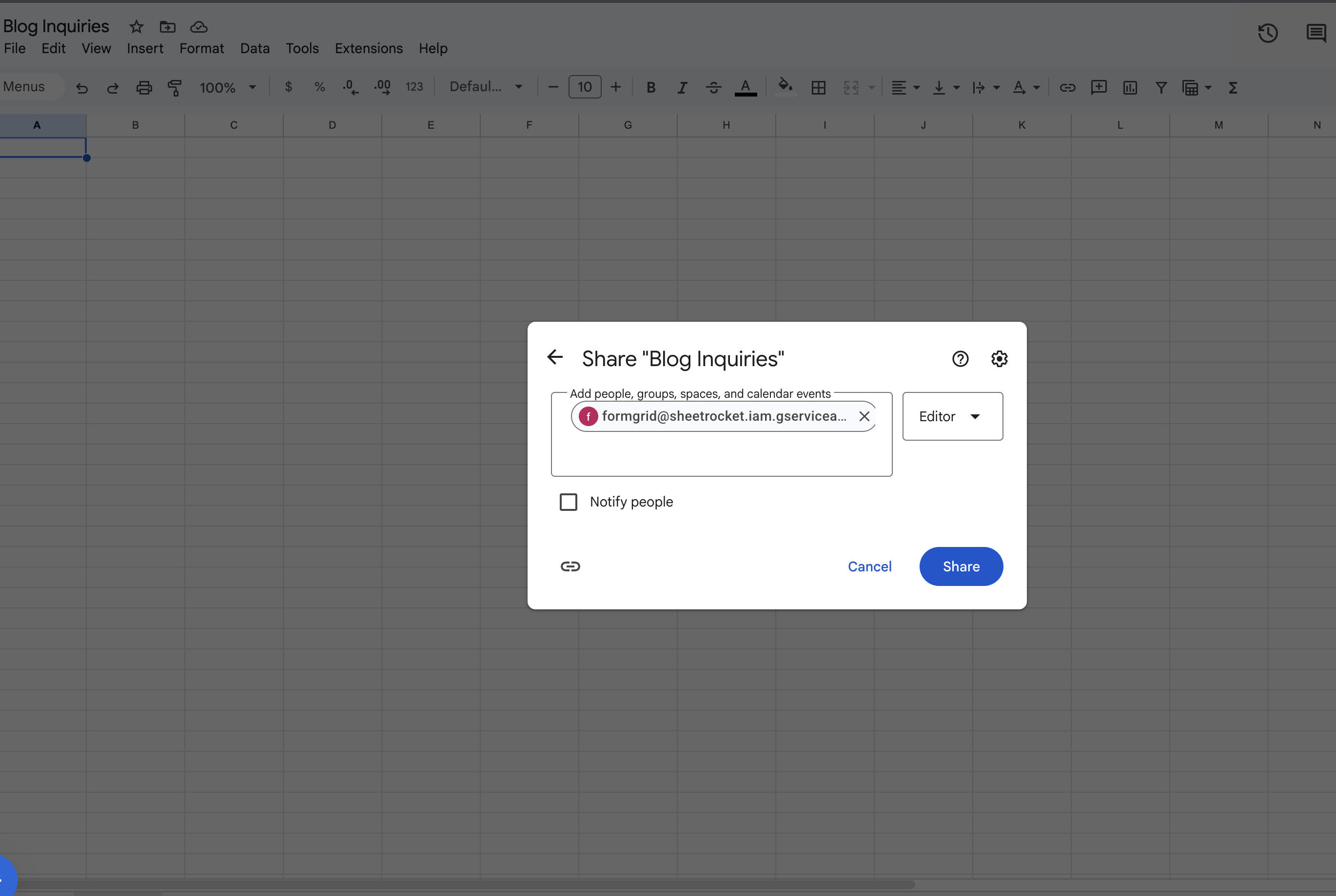Open the fill color picker
This screenshot has width=1336, height=896.
coord(786,87)
